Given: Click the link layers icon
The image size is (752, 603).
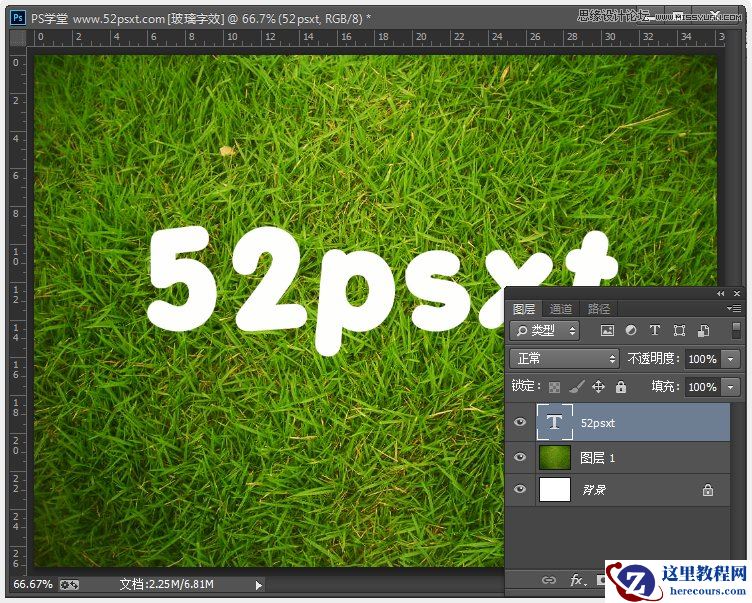Looking at the screenshot, I should point(549,580).
